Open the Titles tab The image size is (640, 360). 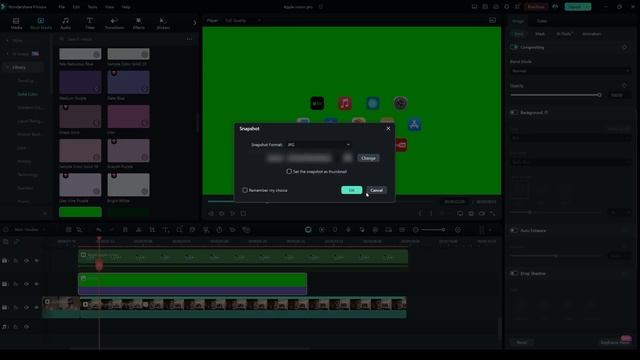point(90,23)
